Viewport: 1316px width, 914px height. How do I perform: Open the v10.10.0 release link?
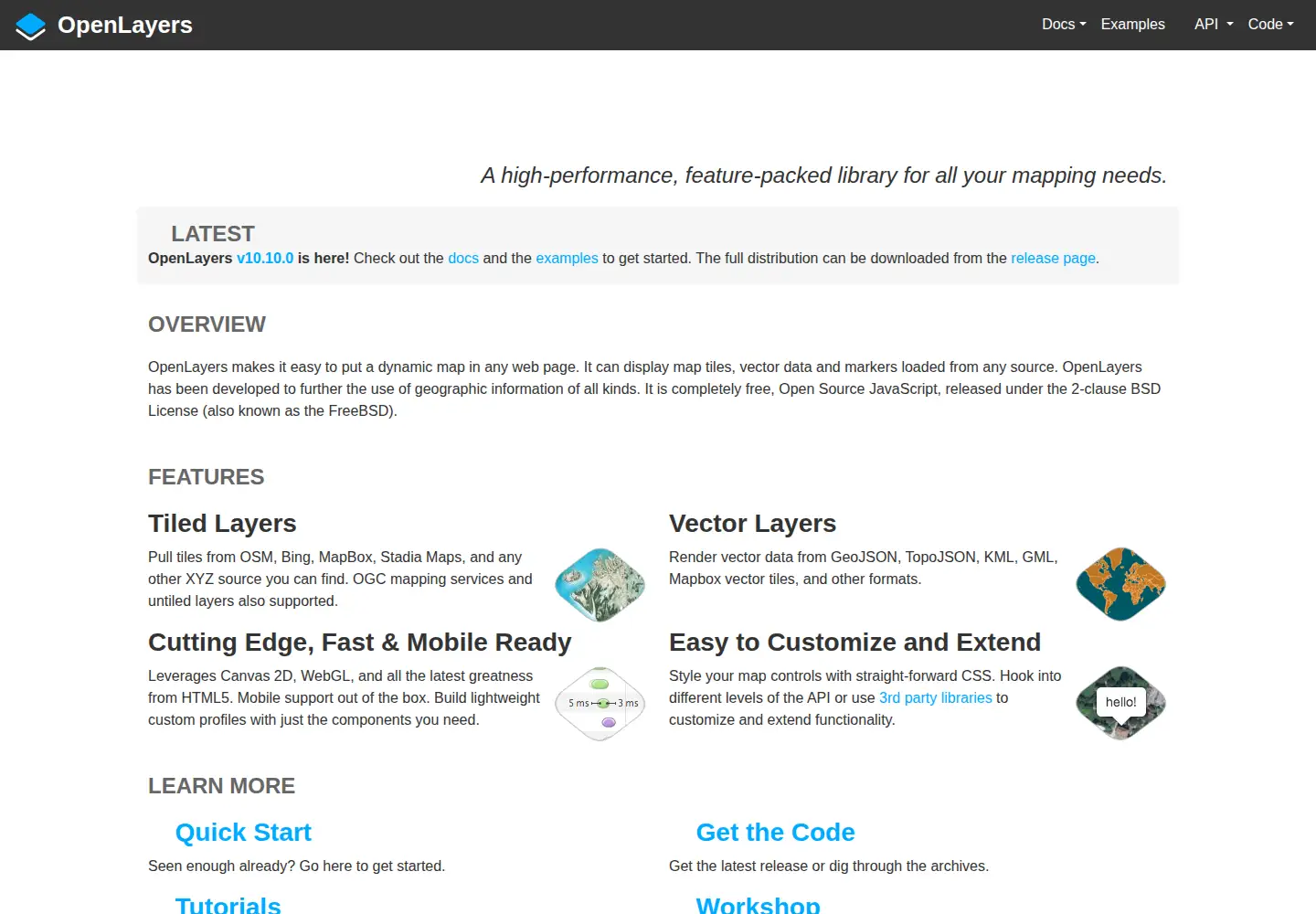point(265,259)
